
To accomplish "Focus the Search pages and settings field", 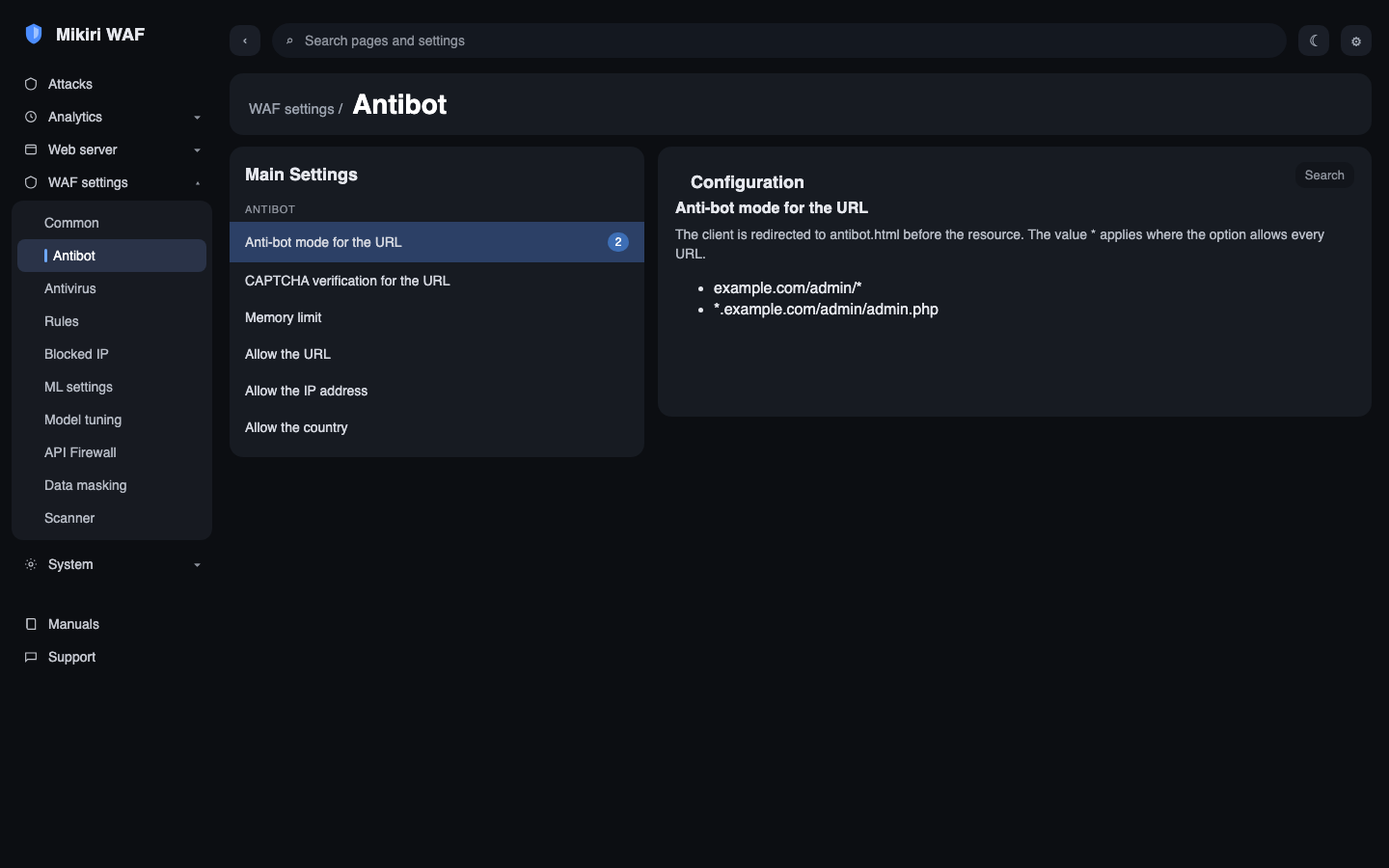I will [779, 41].
